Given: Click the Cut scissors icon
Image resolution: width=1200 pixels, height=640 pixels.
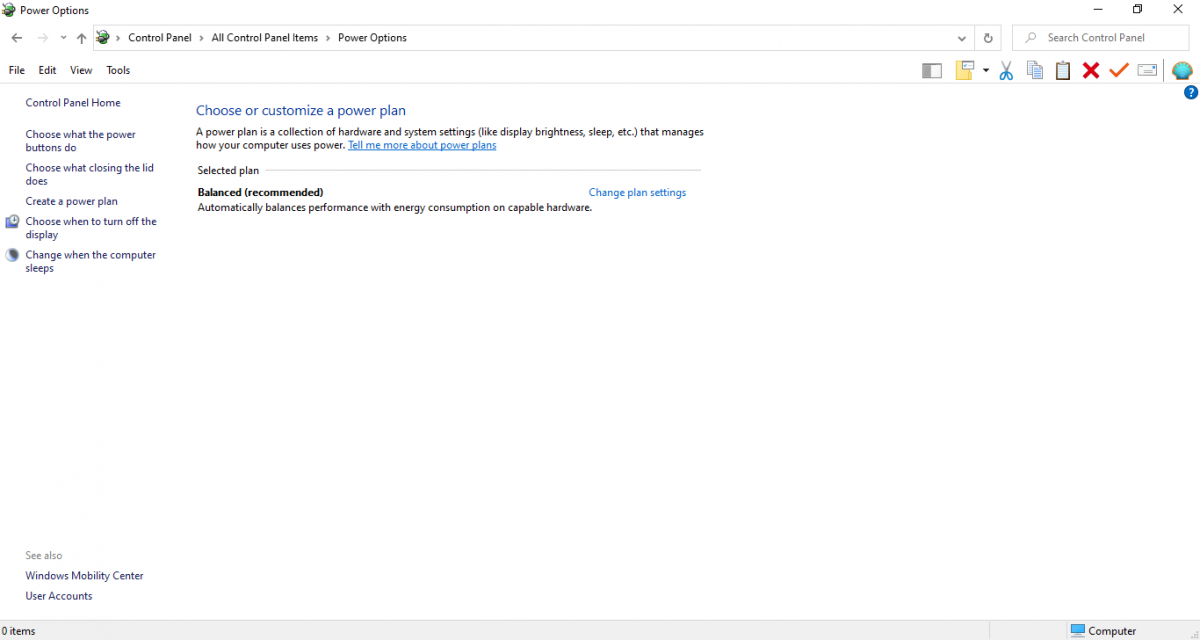Looking at the screenshot, I should pos(1006,71).
